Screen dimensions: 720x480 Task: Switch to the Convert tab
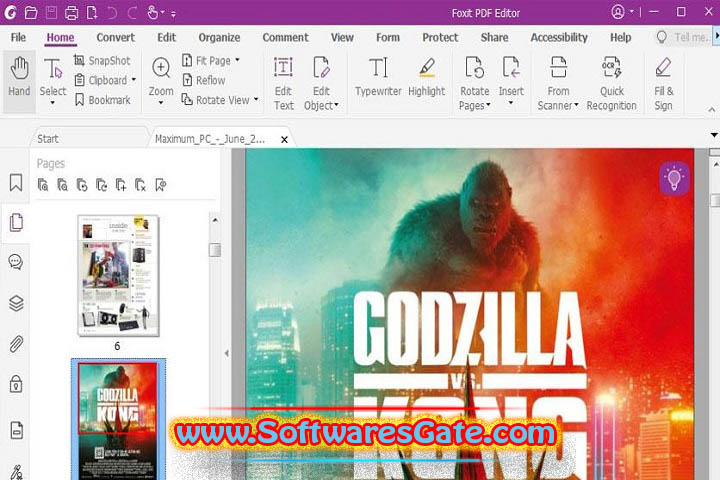(115, 38)
